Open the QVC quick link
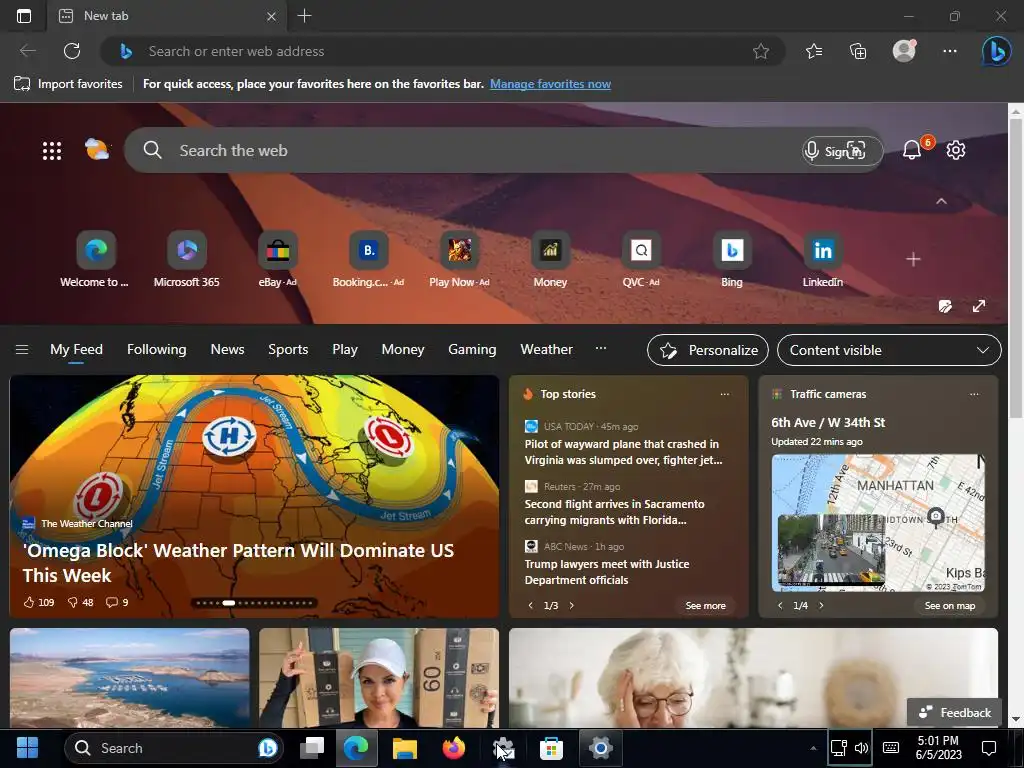The width and height of the screenshot is (1024, 768). [x=641, y=259]
